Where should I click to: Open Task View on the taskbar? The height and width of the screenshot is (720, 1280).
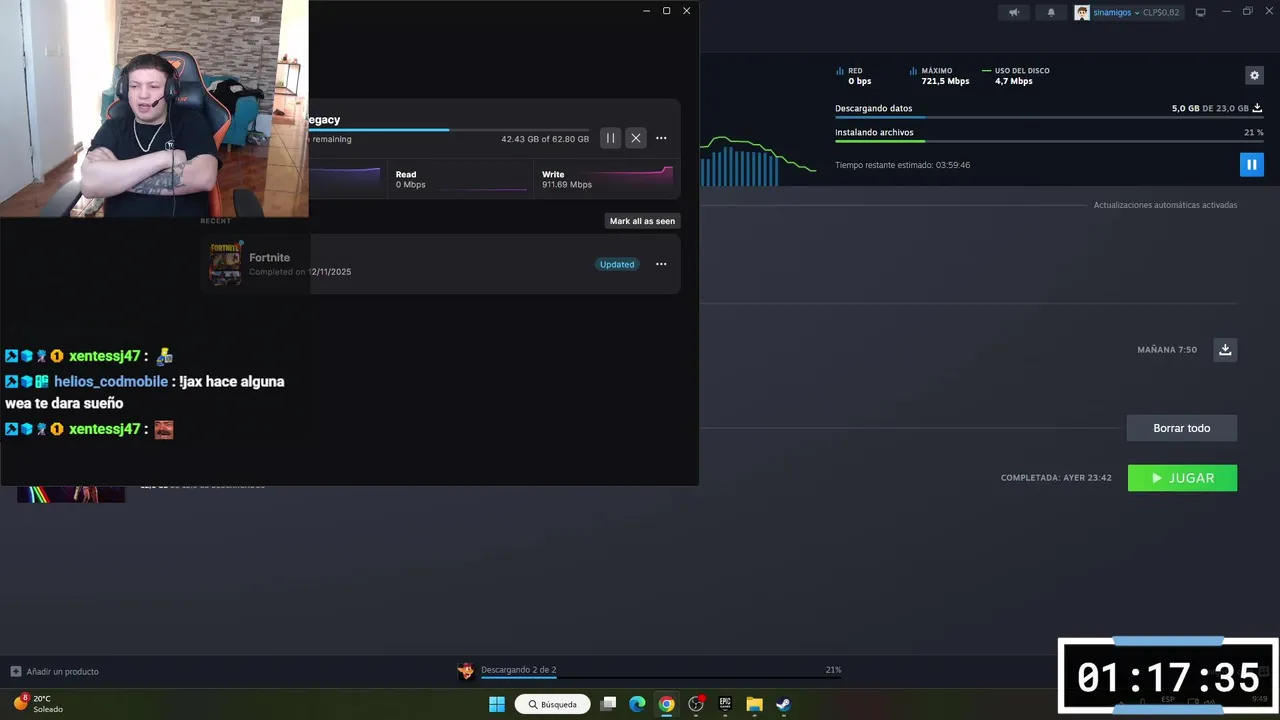[x=608, y=704]
